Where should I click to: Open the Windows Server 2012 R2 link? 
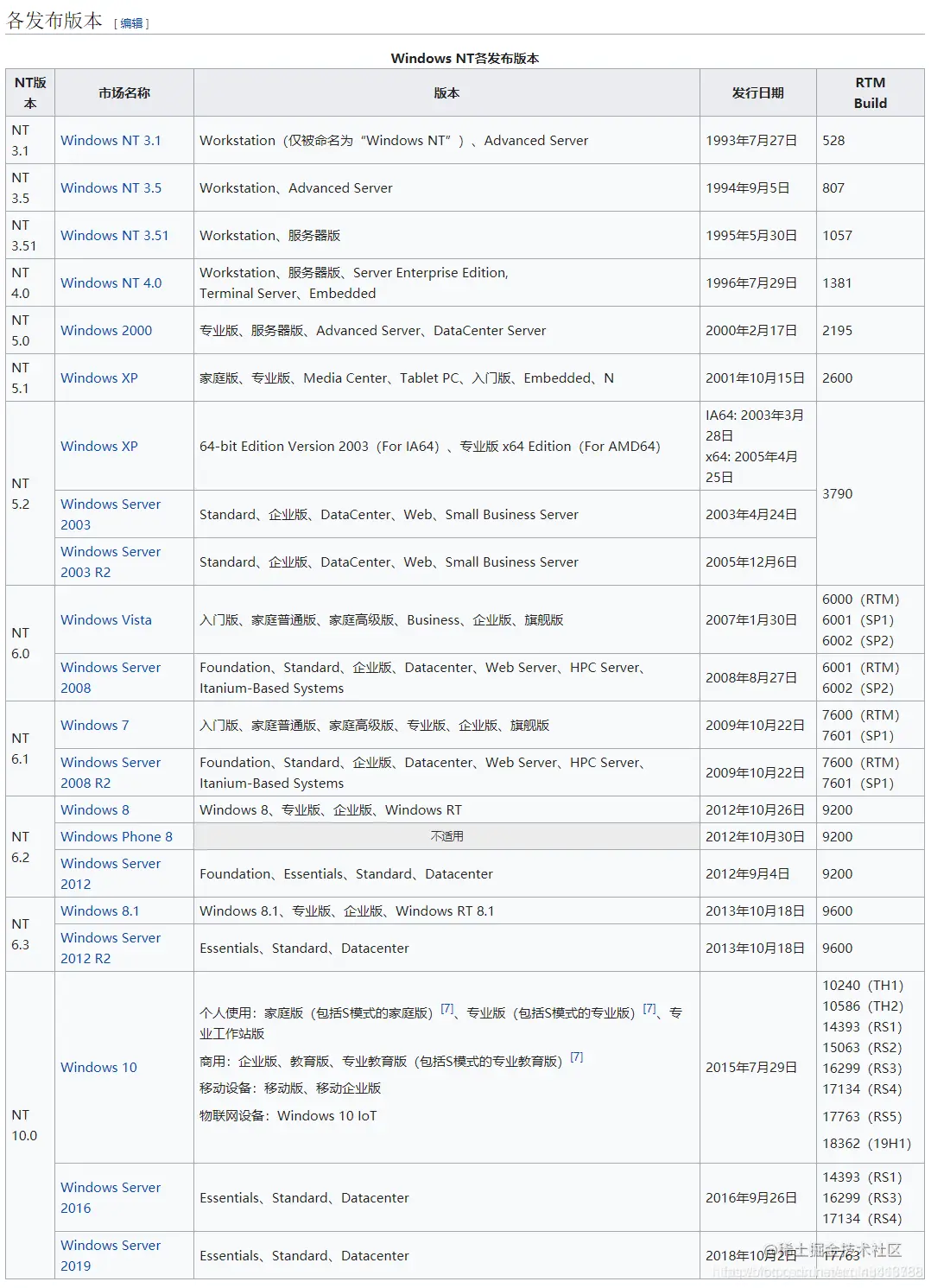[x=111, y=948]
